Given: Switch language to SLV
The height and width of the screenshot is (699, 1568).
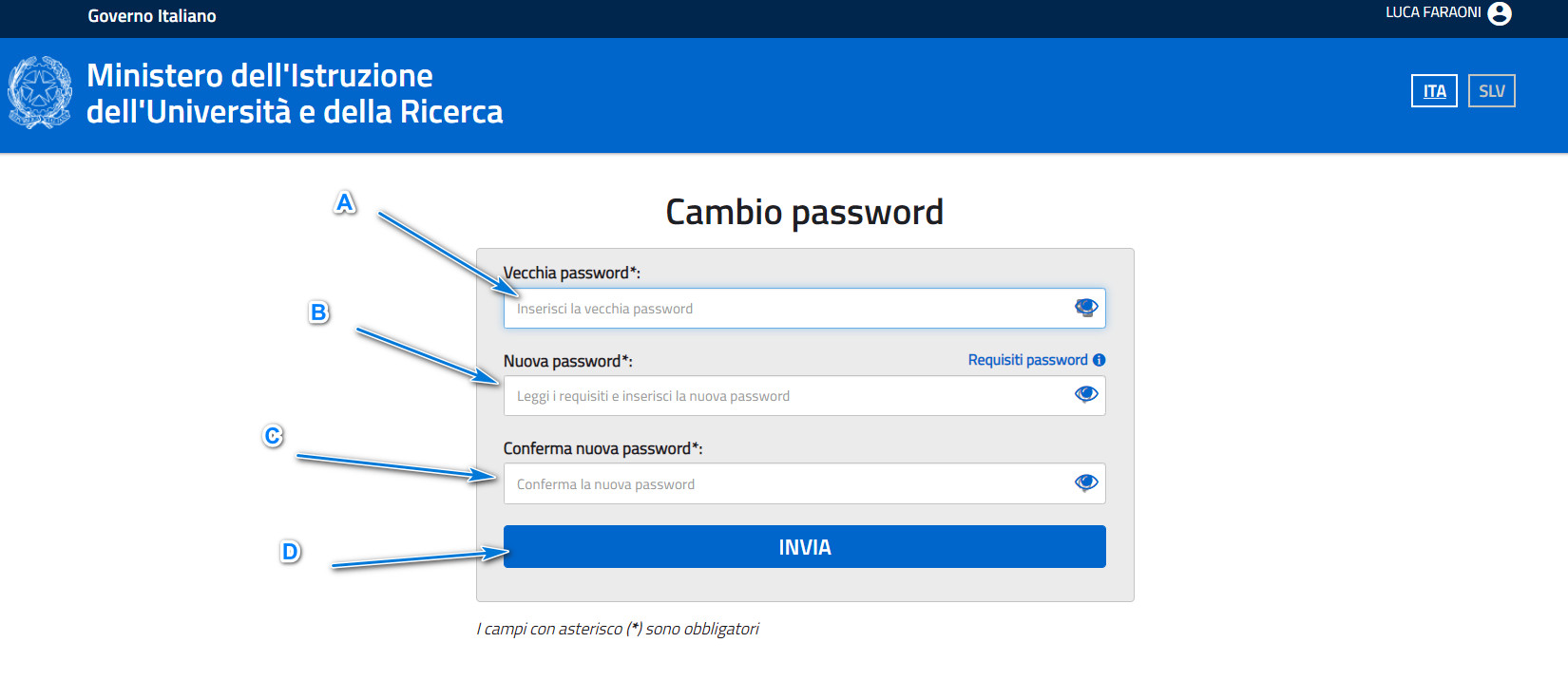Looking at the screenshot, I should (x=1492, y=91).
